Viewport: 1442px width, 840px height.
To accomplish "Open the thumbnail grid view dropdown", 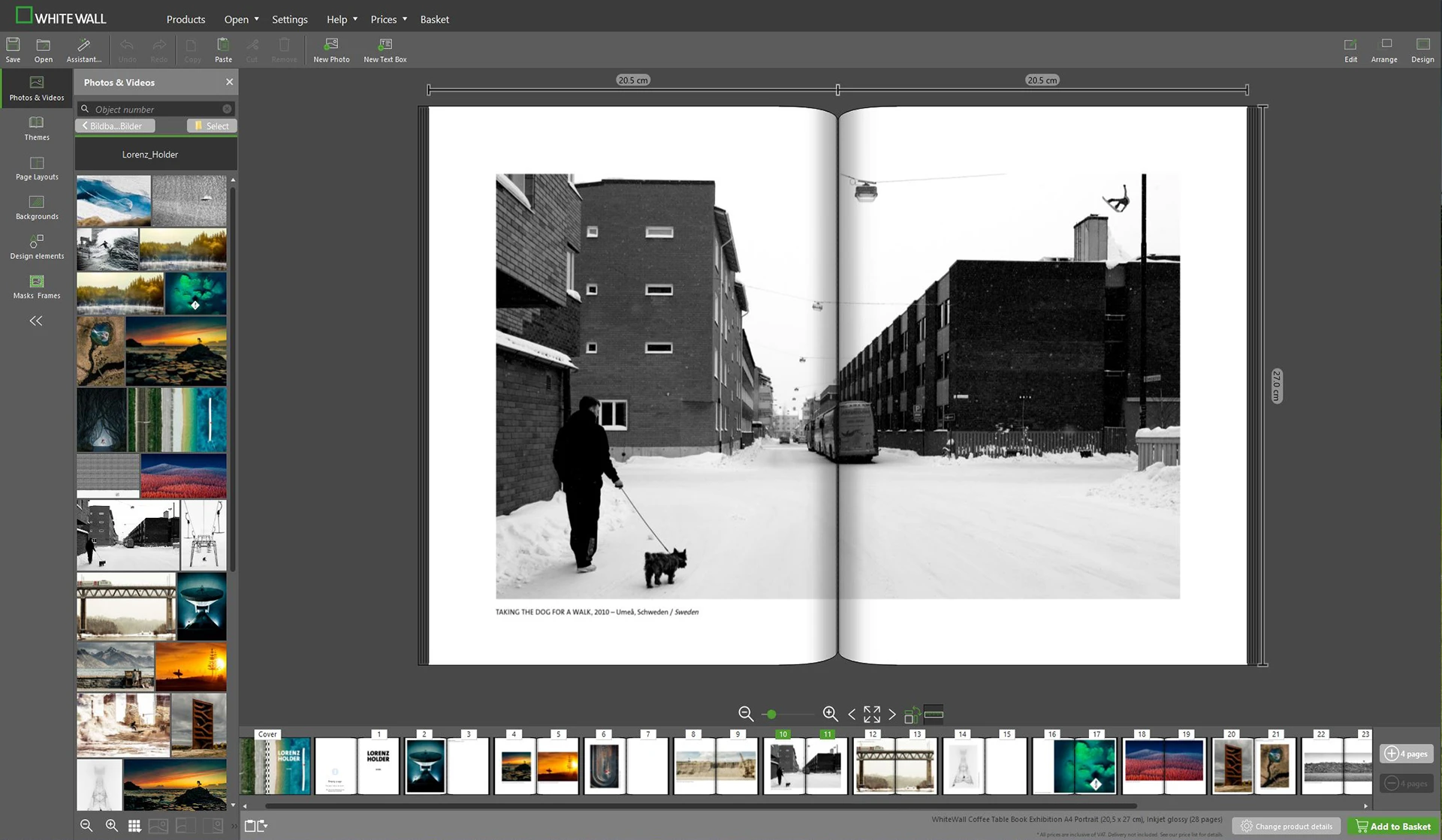I will 134,826.
